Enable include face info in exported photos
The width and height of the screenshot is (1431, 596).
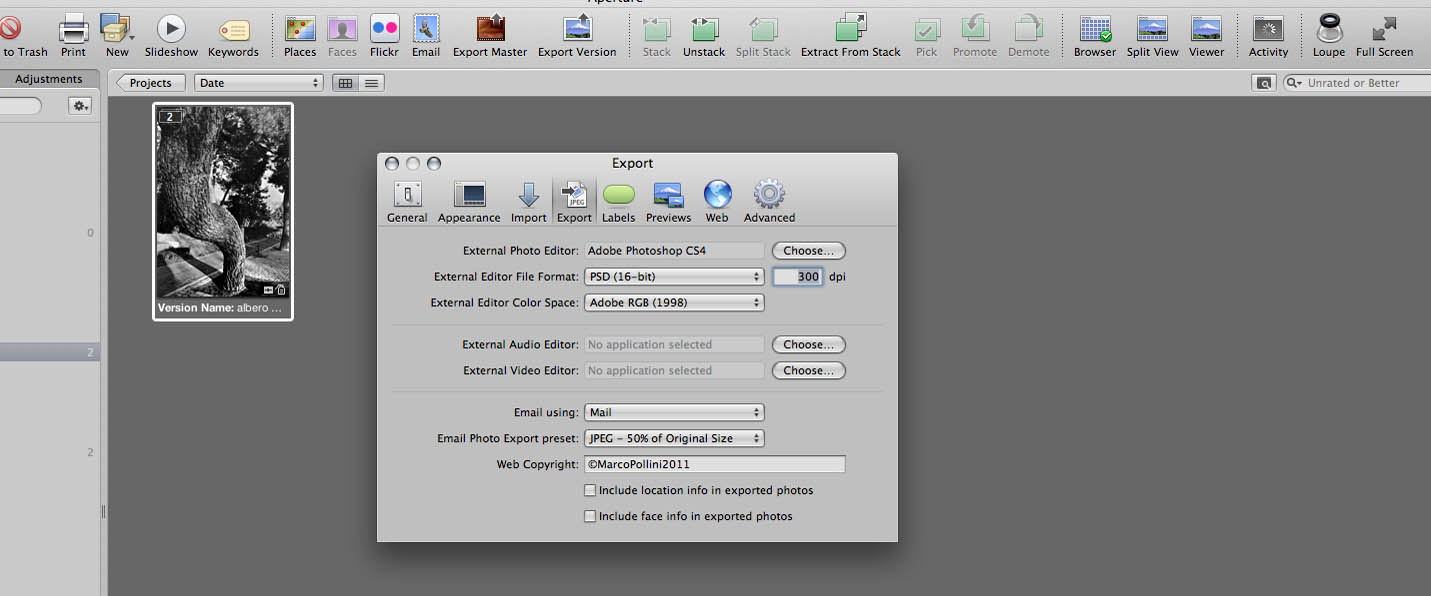pos(590,516)
